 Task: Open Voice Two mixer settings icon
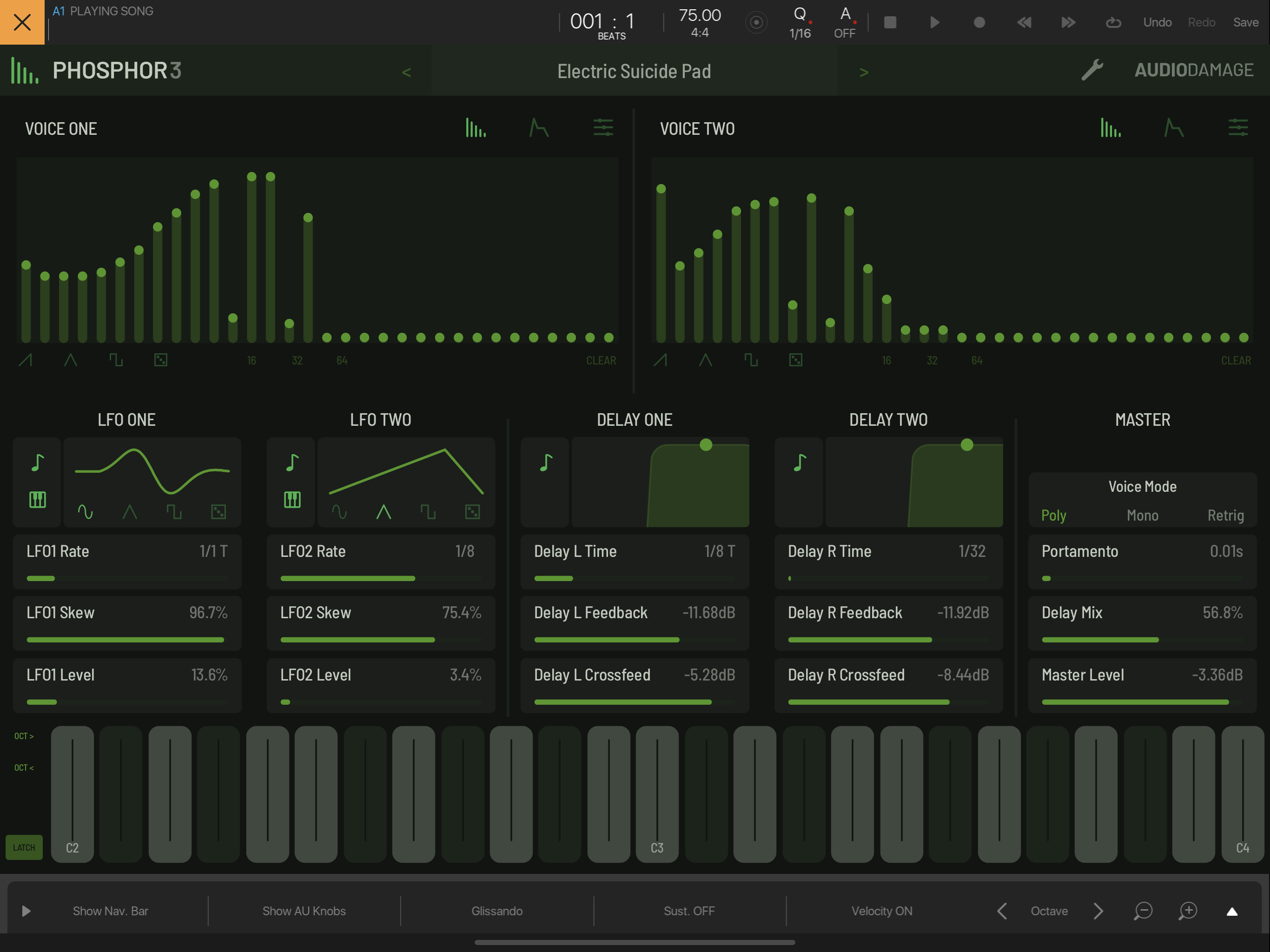1238,127
